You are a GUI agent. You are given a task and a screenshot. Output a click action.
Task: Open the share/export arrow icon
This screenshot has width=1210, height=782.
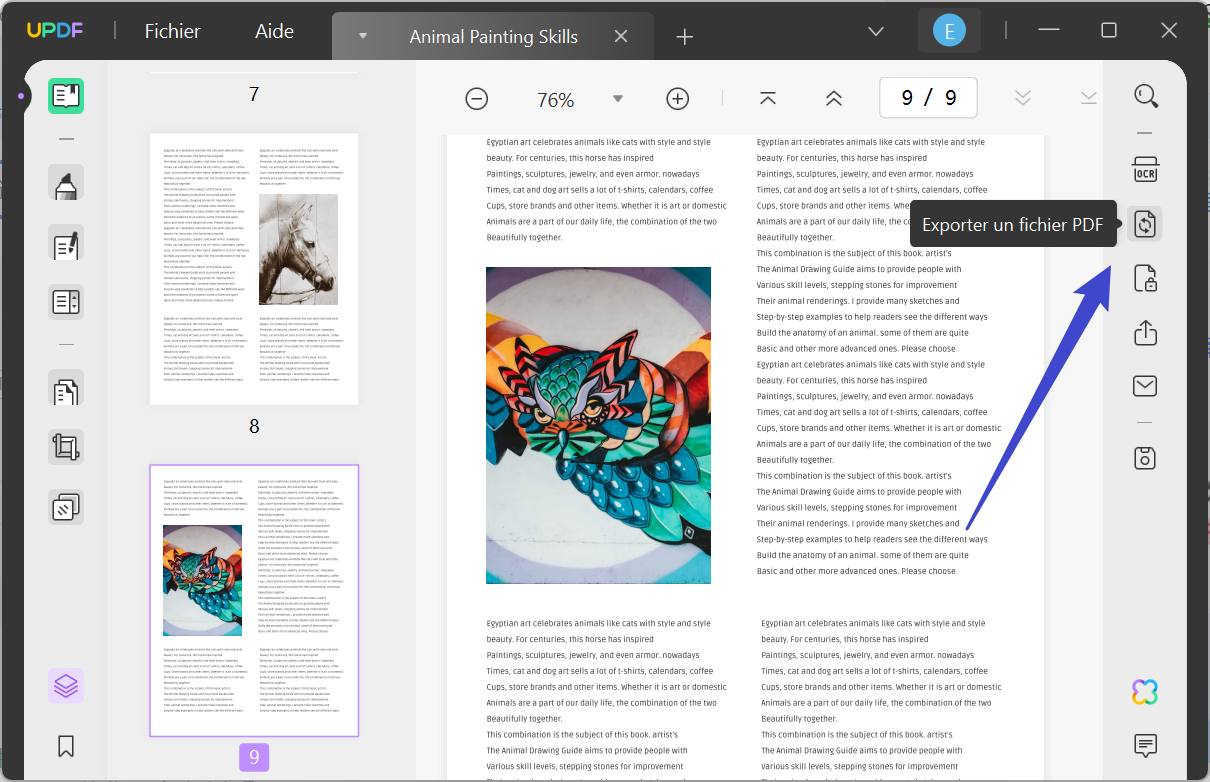[1145, 332]
